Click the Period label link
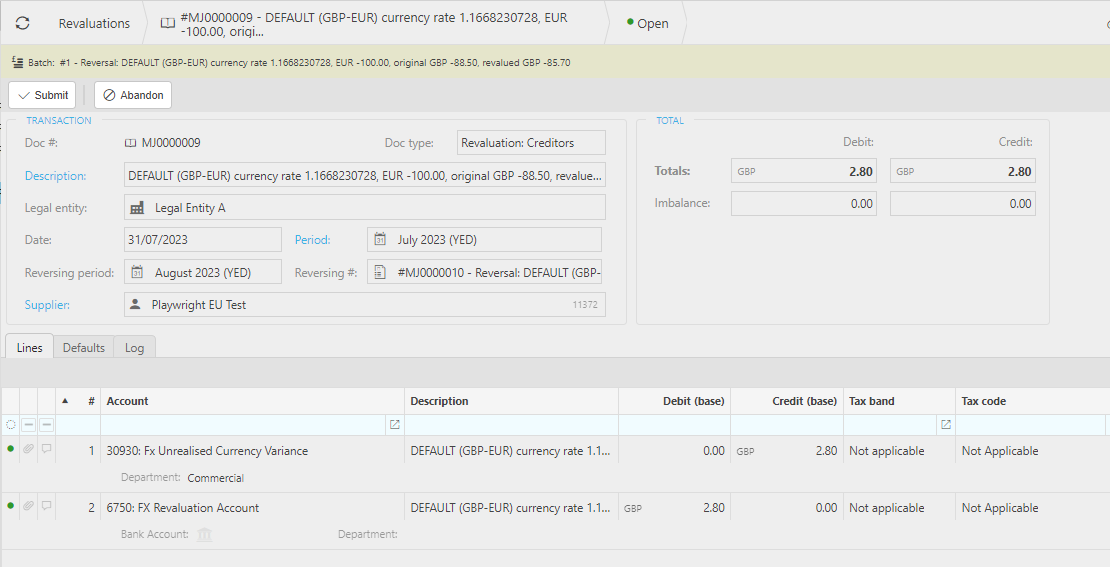The width and height of the screenshot is (1110, 567). [312, 239]
